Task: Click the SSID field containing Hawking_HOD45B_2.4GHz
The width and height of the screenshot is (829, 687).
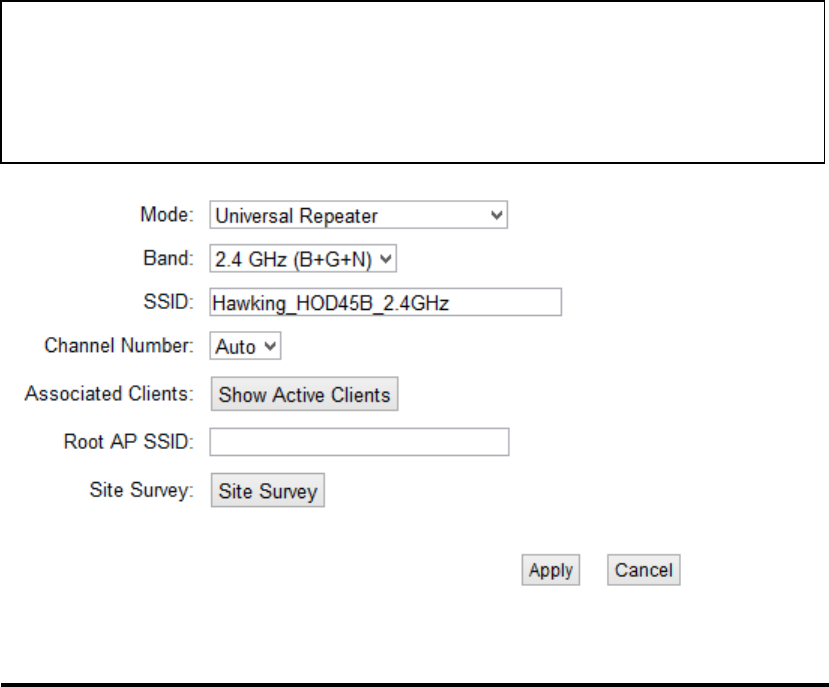Action: click(x=385, y=303)
